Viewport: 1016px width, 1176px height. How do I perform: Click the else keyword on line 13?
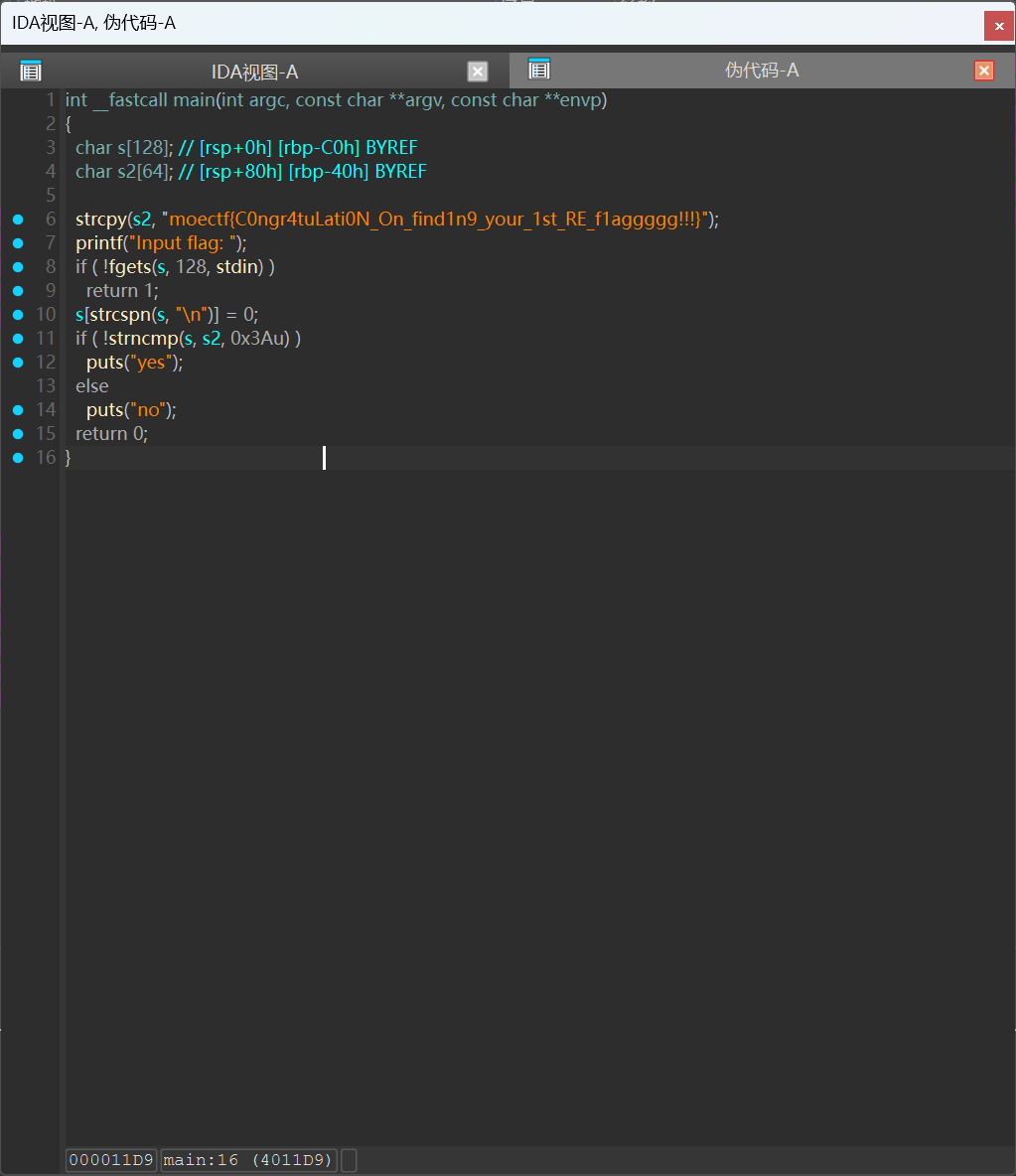click(x=92, y=386)
